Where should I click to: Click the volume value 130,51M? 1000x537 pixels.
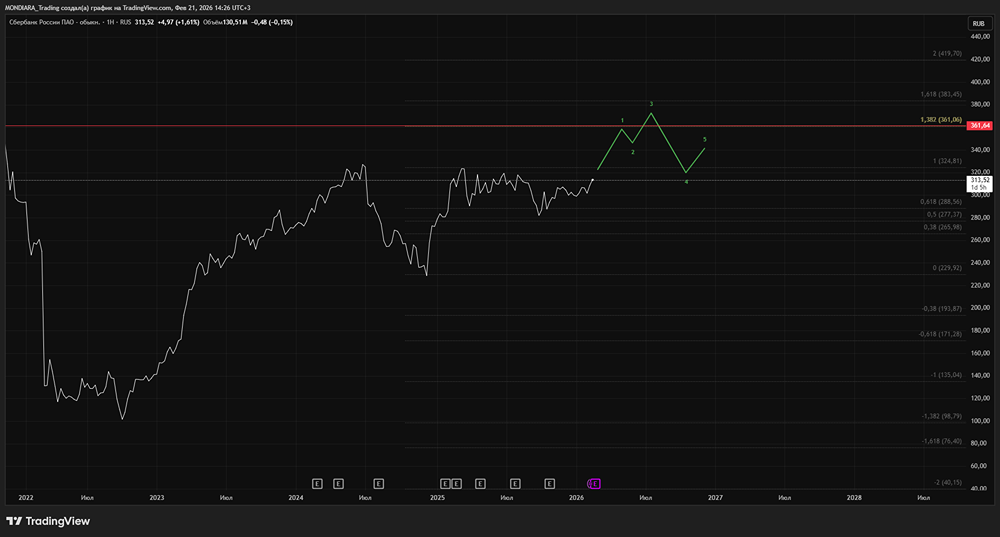(235, 22)
